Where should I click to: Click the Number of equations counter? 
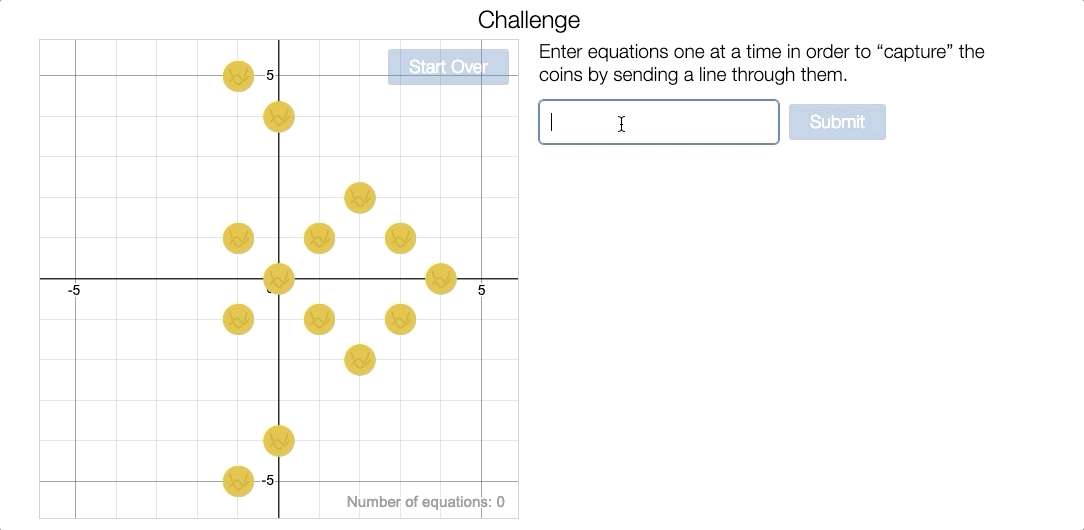tap(426, 502)
